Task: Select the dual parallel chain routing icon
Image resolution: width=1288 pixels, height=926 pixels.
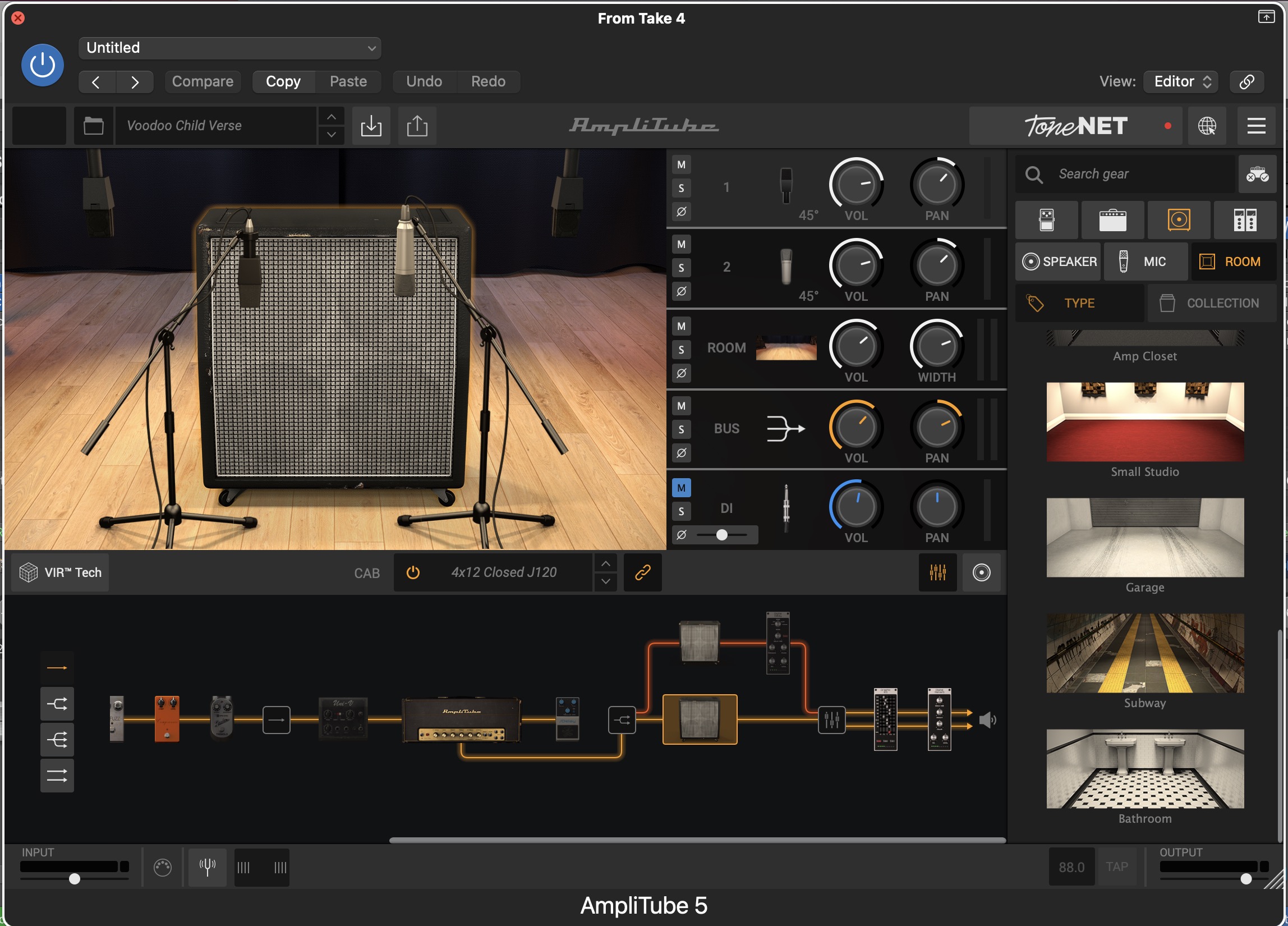Action: [57, 776]
